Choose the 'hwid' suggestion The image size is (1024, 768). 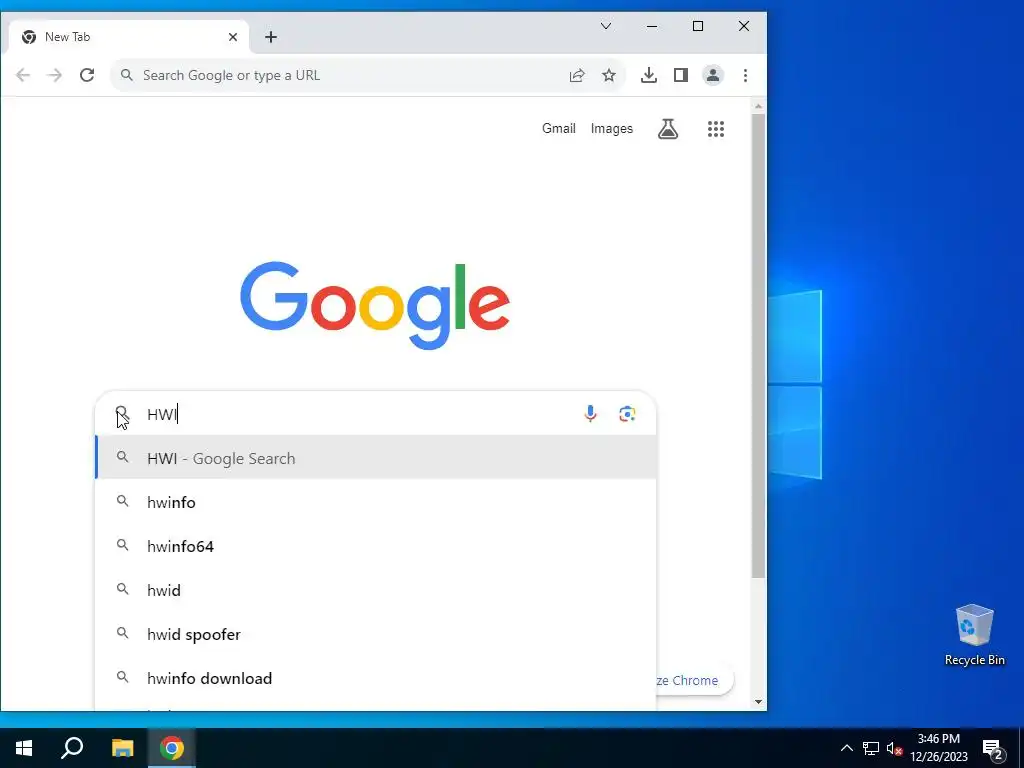(376, 590)
